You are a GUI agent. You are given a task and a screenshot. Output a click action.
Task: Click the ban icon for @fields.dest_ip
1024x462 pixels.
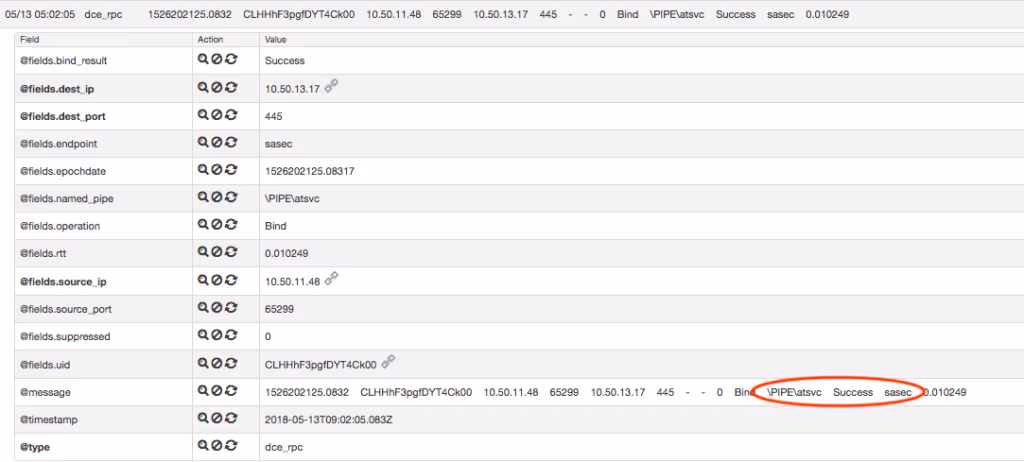coord(217,87)
